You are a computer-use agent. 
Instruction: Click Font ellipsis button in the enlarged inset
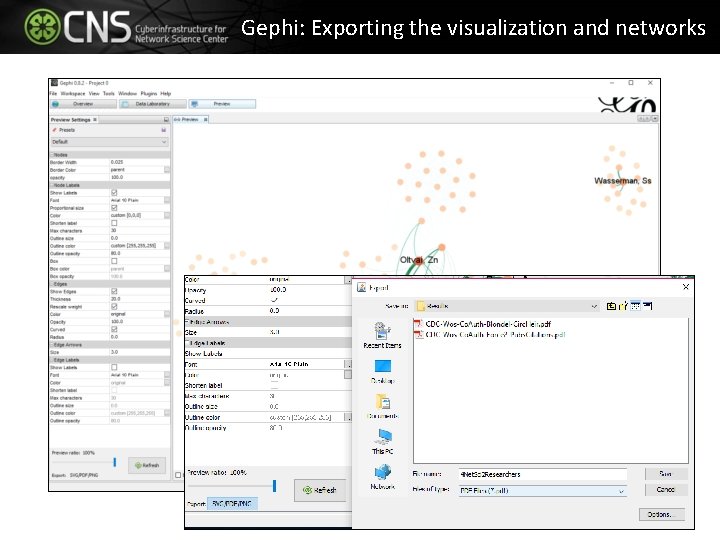348,365
